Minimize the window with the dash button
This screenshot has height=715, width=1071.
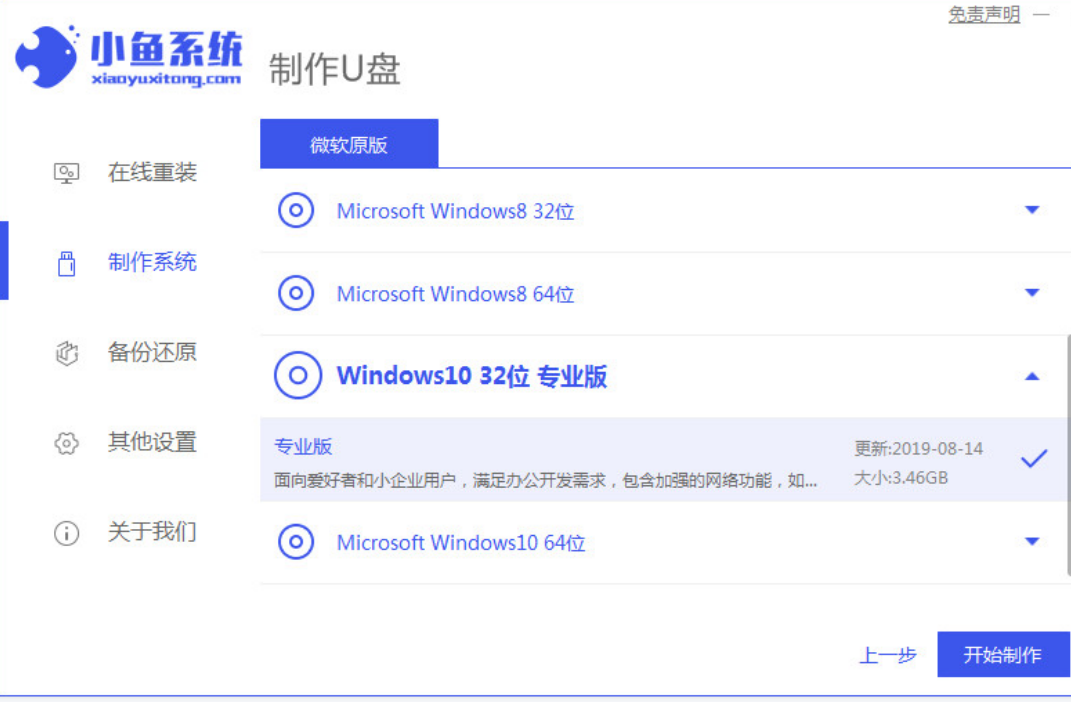coord(1042,14)
